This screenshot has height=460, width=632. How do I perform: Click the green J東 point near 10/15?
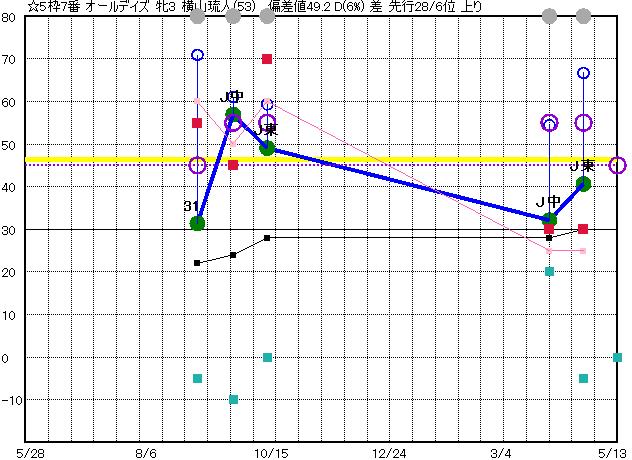tap(267, 148)
